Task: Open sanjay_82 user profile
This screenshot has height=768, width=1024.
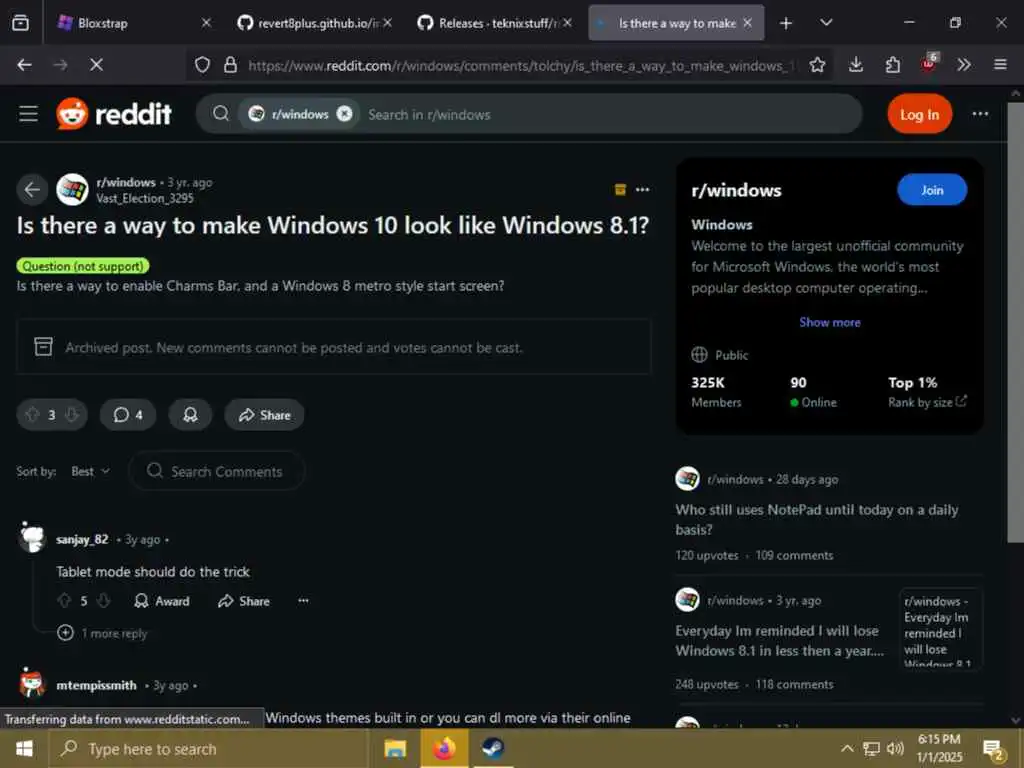Action: 82,539
